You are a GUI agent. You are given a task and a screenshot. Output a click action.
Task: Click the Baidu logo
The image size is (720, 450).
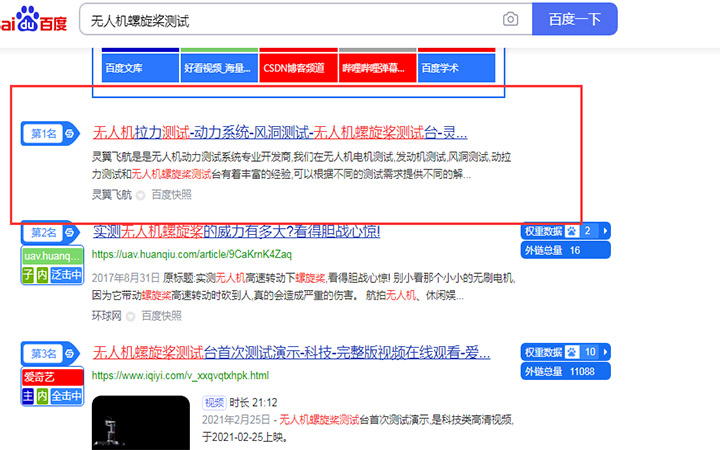click(33, 19)
